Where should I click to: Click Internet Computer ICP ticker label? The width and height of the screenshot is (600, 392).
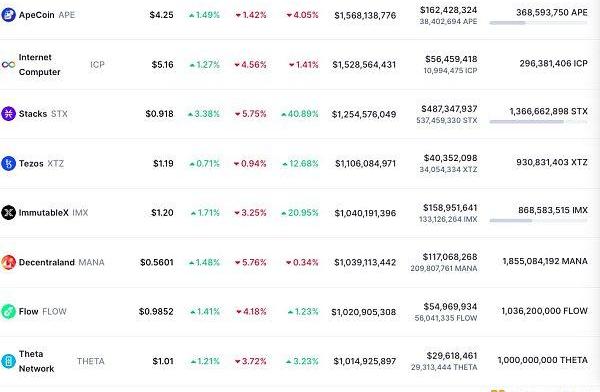(x=97, y=65)
